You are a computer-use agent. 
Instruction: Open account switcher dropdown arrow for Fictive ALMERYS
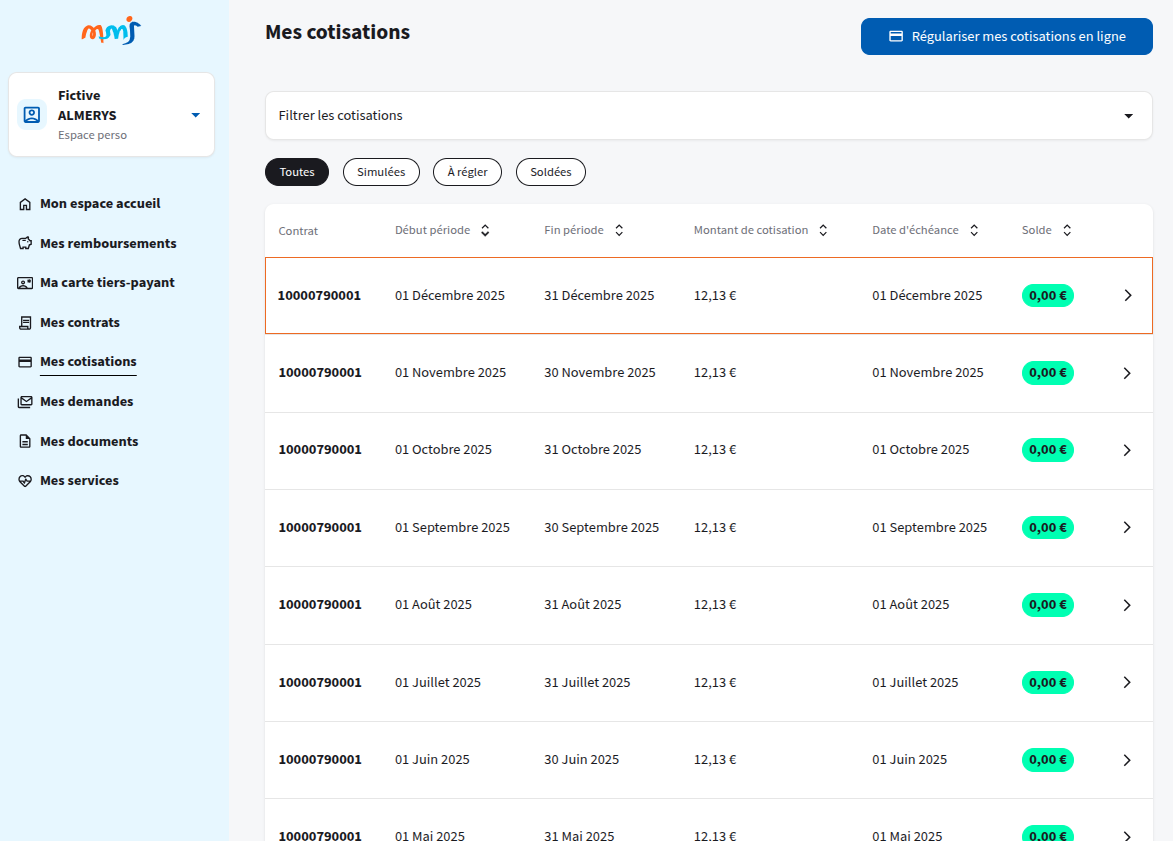(x=195, y=115)
